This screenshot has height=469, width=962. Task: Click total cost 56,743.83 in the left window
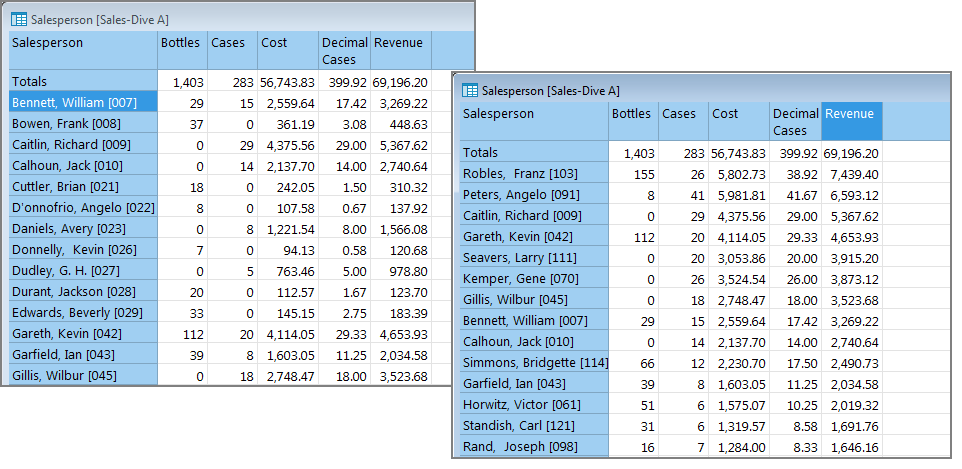pos(288,81)
